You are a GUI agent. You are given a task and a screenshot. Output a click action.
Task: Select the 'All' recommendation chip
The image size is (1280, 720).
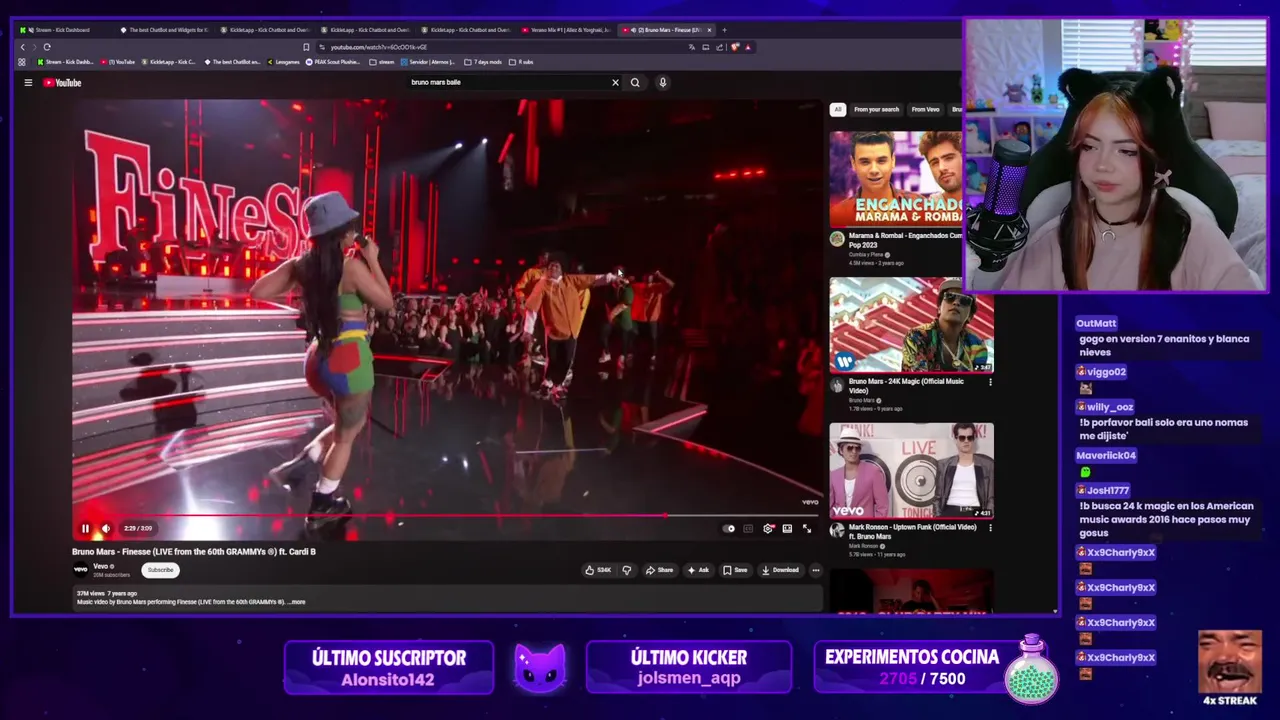click(838, 109)
